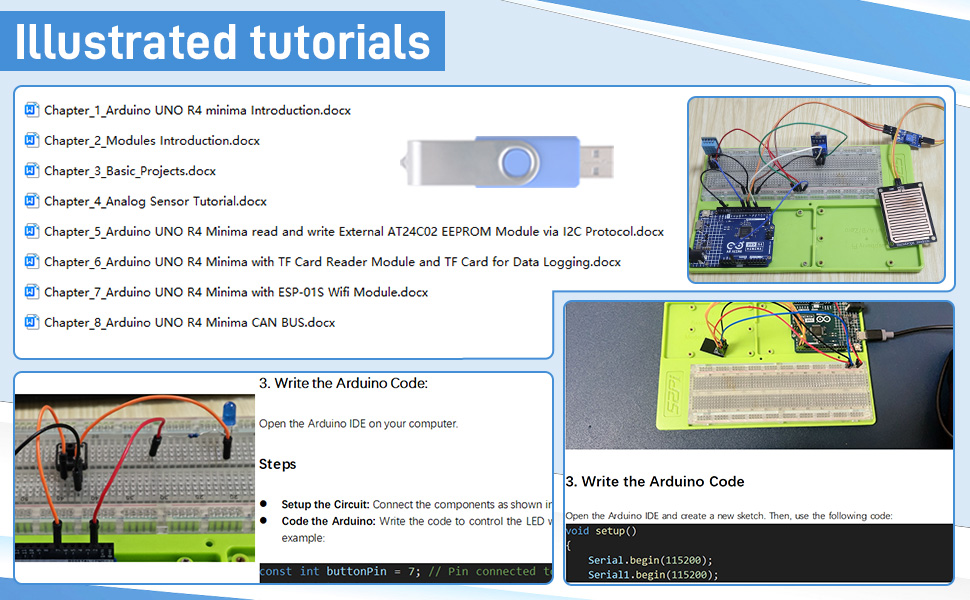Viewport: 970px width, 600px height.
Task: Open Chapter_7 ESP-01S Wifi Module document
Action: 250,292
